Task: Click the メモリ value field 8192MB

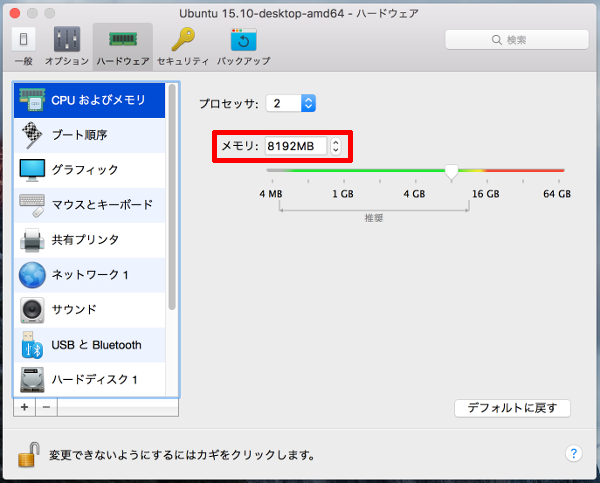Action: tap(296, 146)
